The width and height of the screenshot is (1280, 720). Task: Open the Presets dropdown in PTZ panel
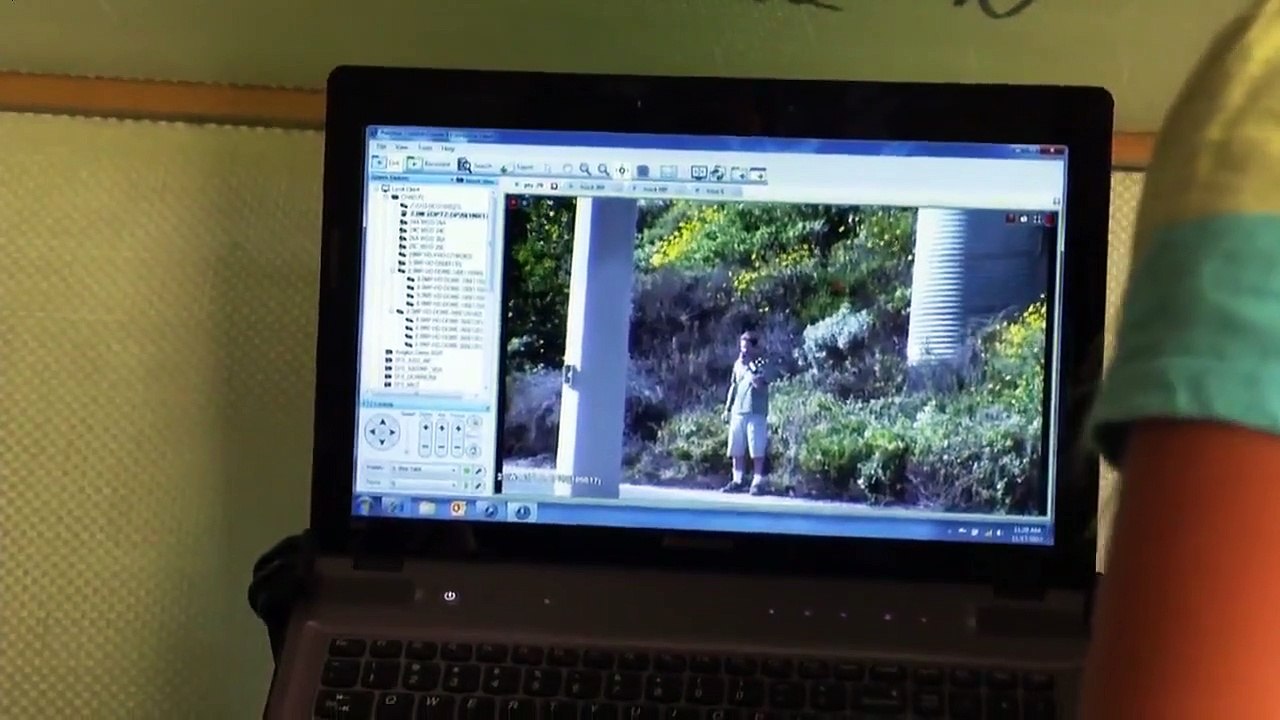click(424, 469)
